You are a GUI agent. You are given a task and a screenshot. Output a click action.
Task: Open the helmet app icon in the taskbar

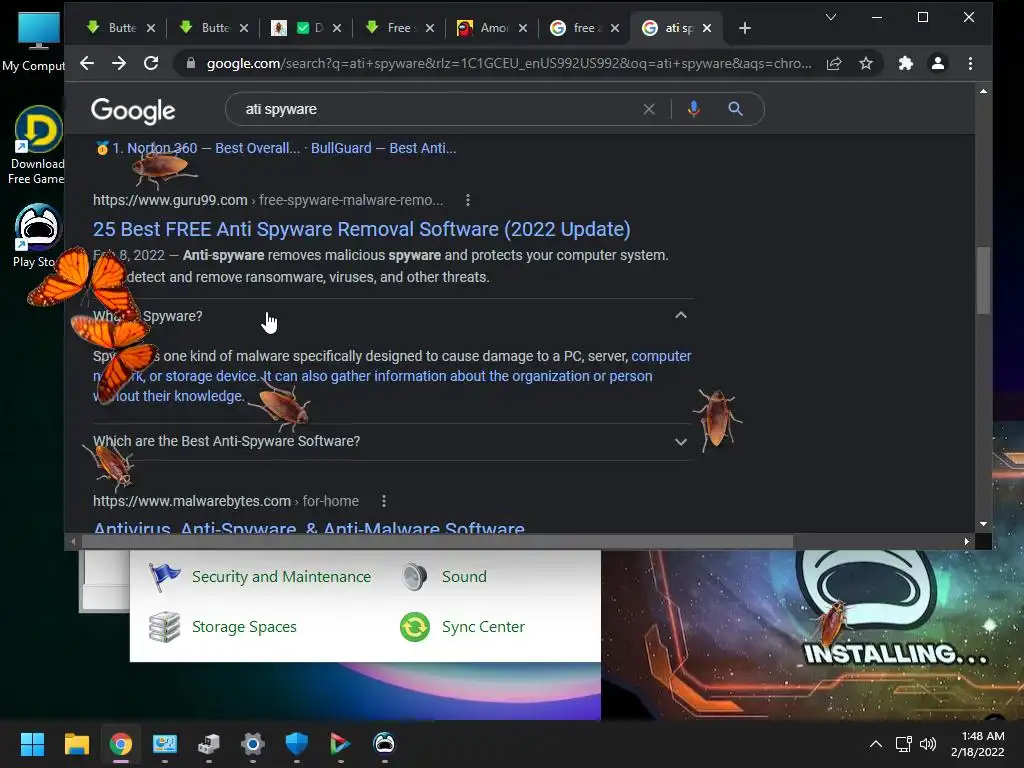point(384,744)
